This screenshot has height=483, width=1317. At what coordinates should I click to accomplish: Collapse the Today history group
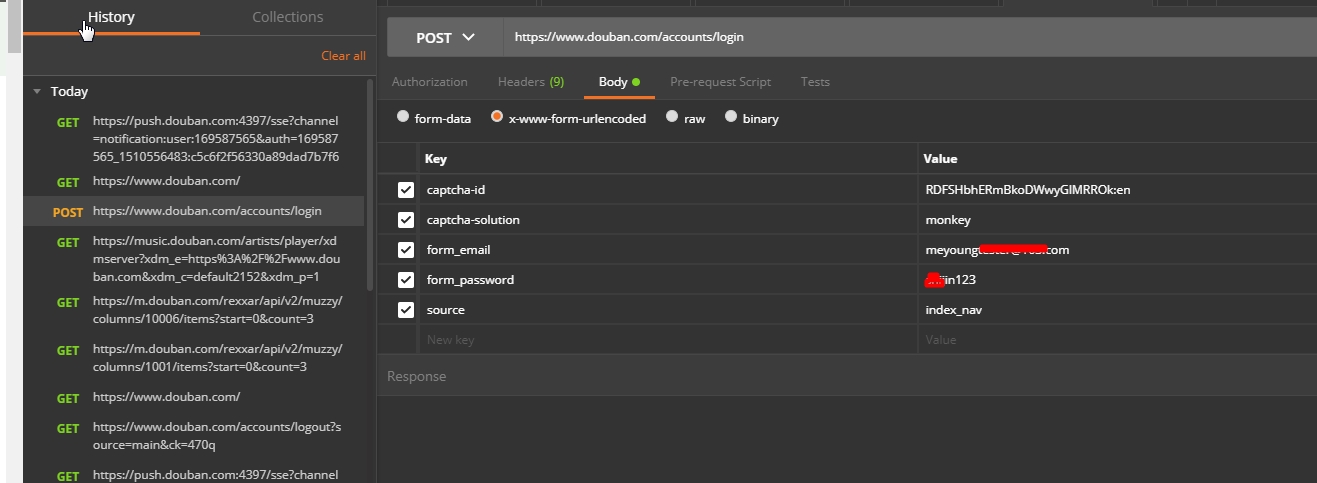pyautogui.click(x=37, y=91)
